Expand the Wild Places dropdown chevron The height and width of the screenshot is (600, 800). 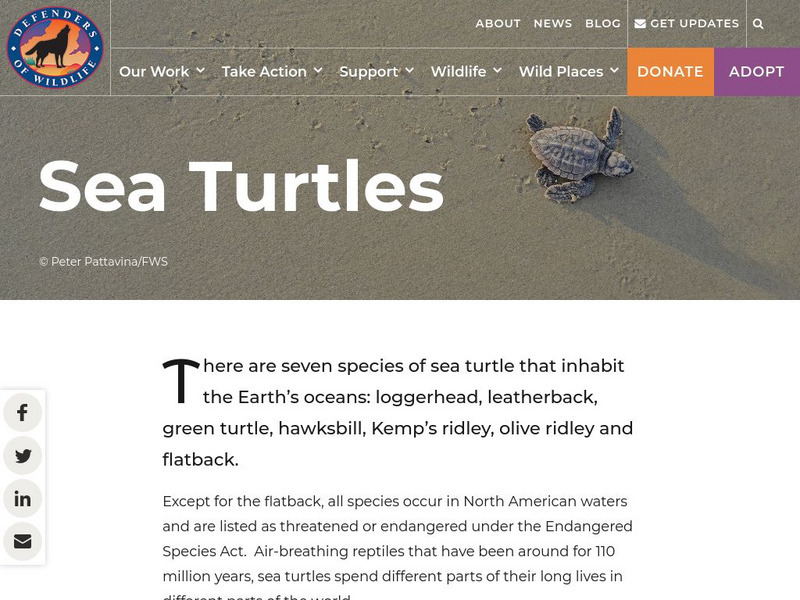coord(614,70)
